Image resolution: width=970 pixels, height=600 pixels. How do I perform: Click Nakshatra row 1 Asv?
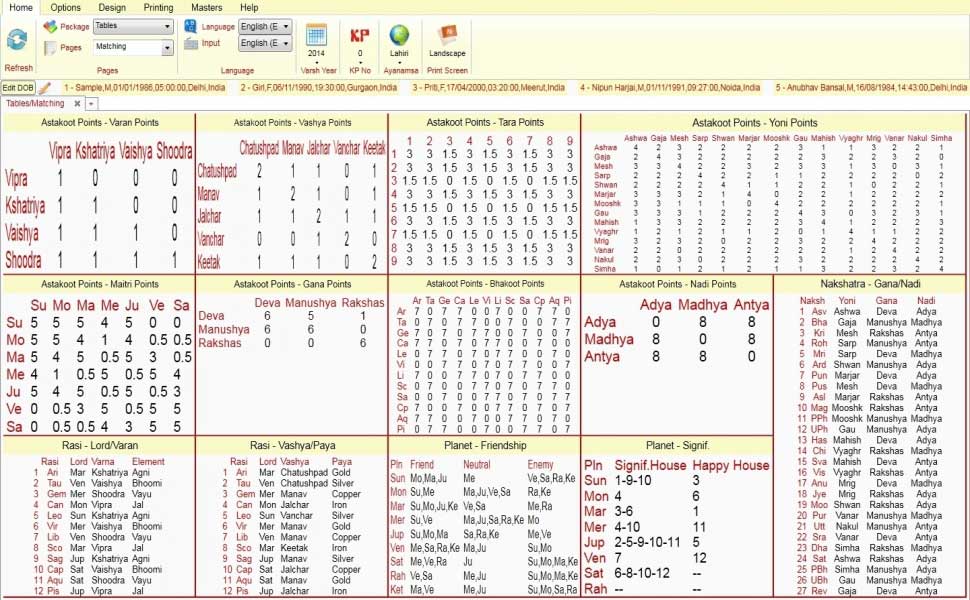coord(870,311)
